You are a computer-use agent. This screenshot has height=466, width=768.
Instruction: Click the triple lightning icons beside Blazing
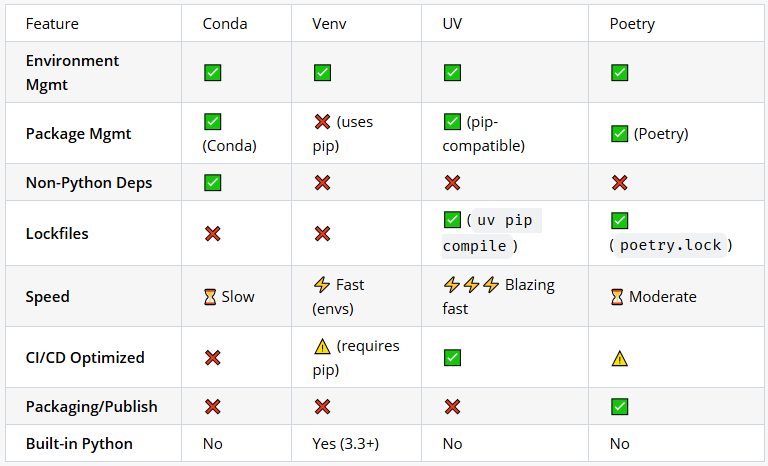pyautogui.click(x=471, y=285)
